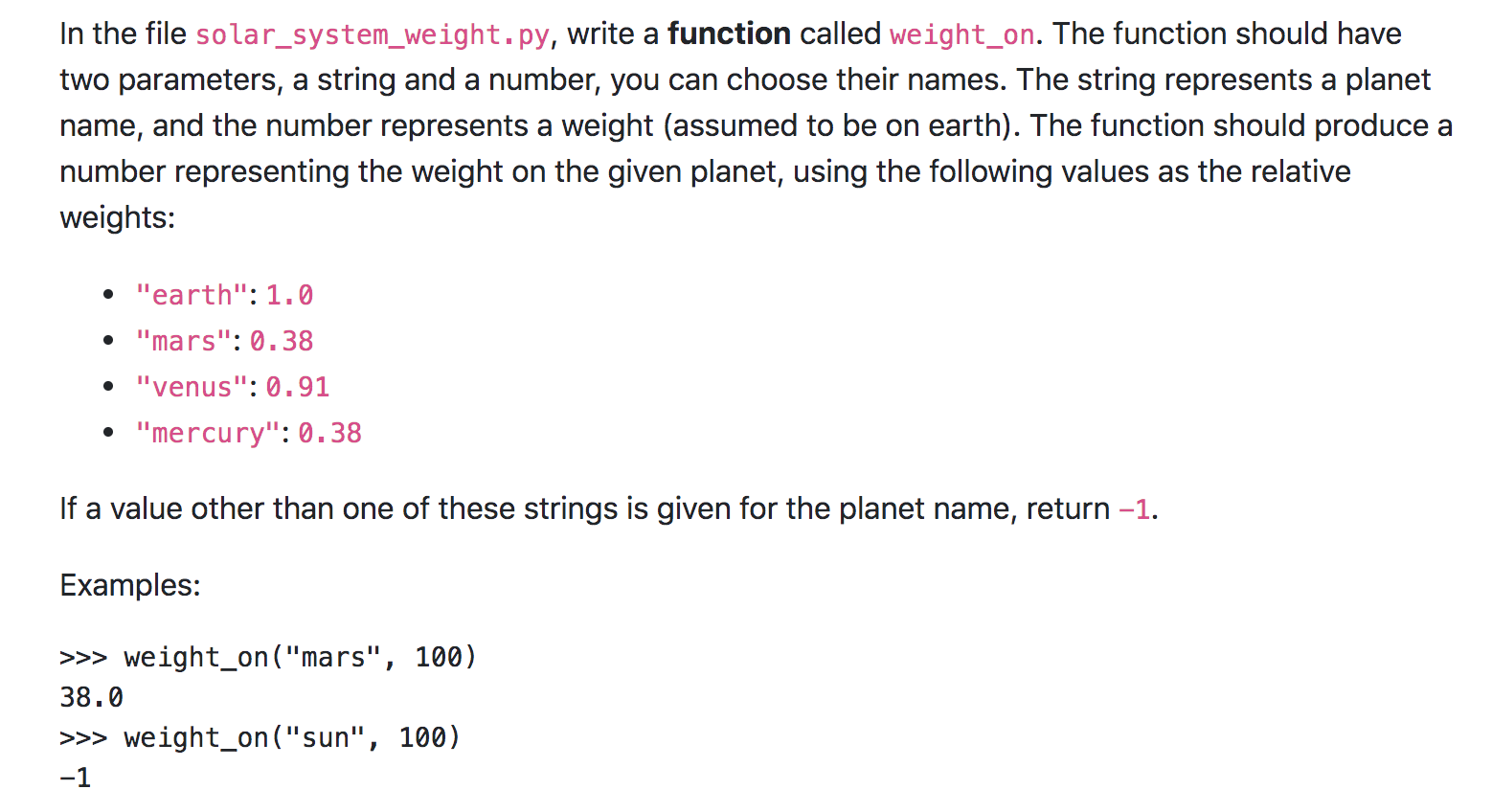This screenshot has height=812, width=1492.
Task: Click the weight_on("sun", 100) example line
Action: pyautogui.click(x=260, y=737)
